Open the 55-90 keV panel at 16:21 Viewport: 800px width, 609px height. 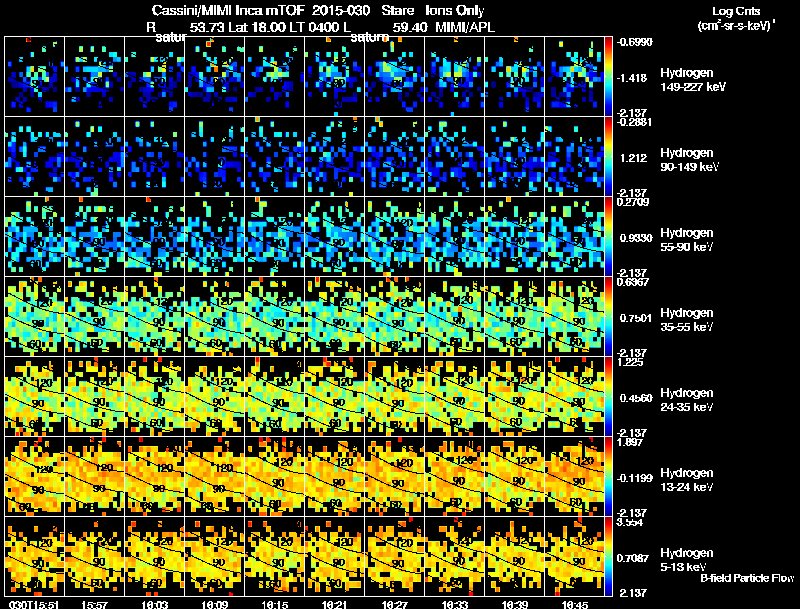coord(334,237)
